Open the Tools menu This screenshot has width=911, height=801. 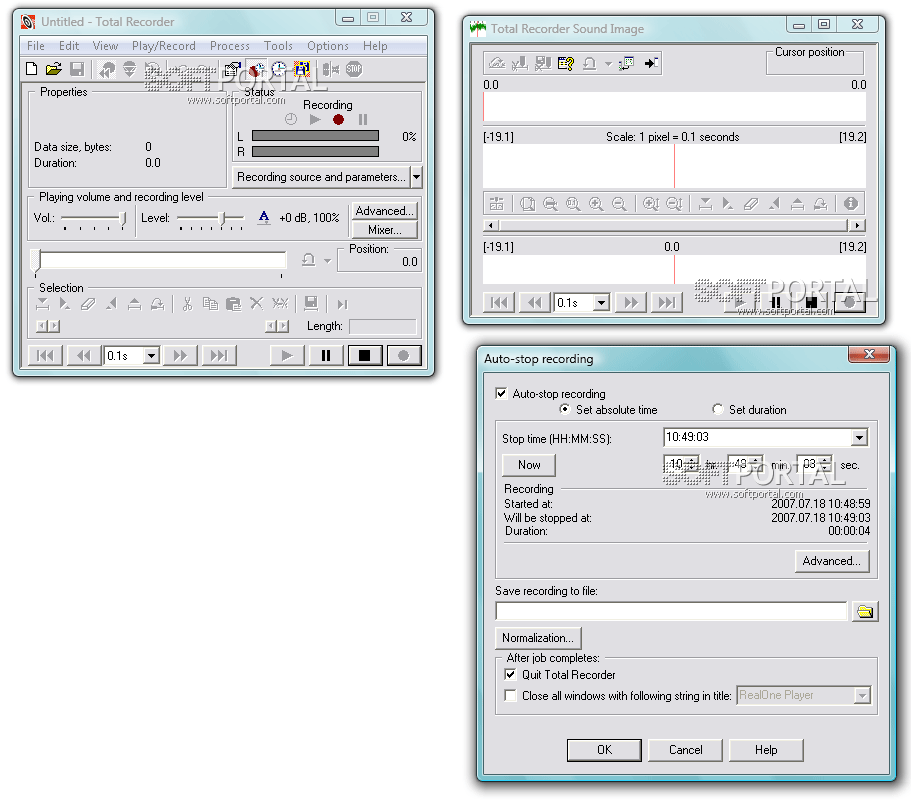click(278, 46)
